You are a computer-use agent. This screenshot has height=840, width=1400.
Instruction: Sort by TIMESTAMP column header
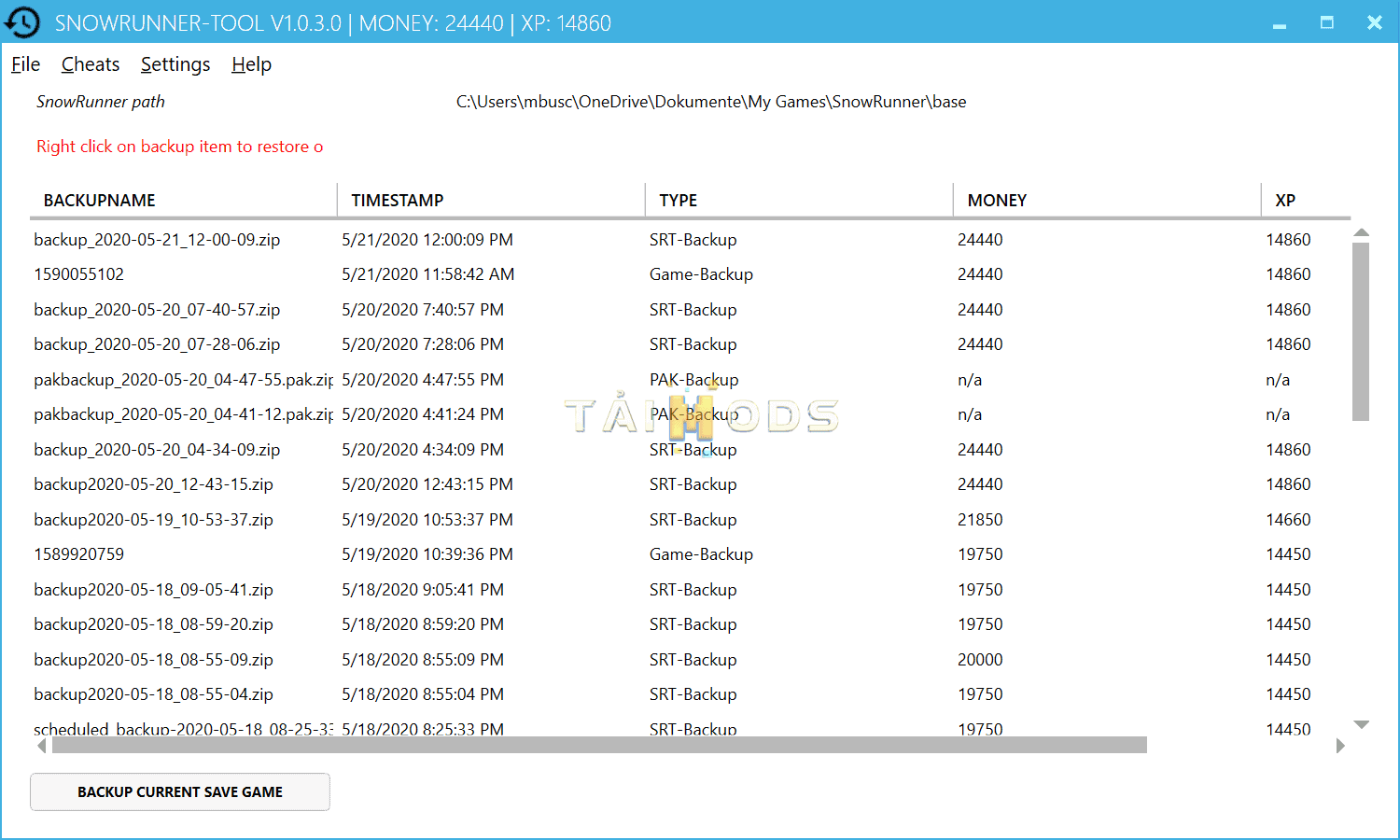click(491, 201)
